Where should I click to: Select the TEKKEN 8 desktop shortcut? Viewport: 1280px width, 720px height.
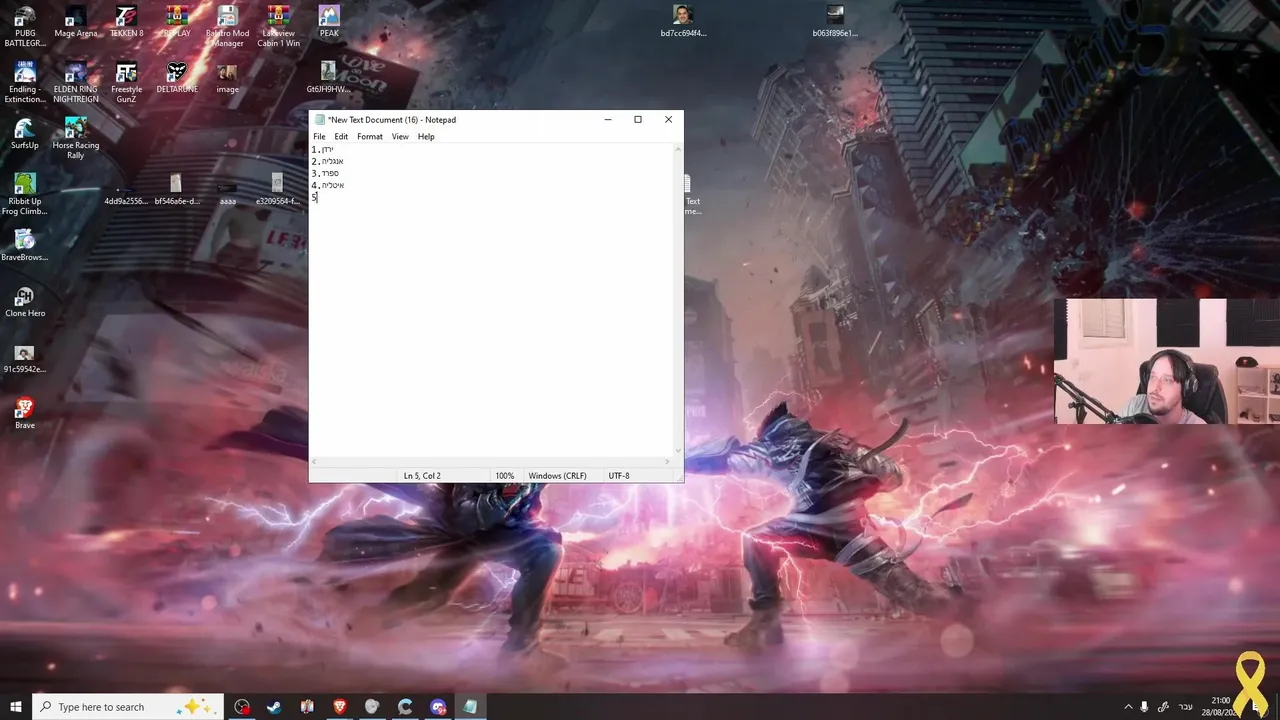[x=126, y=22]
